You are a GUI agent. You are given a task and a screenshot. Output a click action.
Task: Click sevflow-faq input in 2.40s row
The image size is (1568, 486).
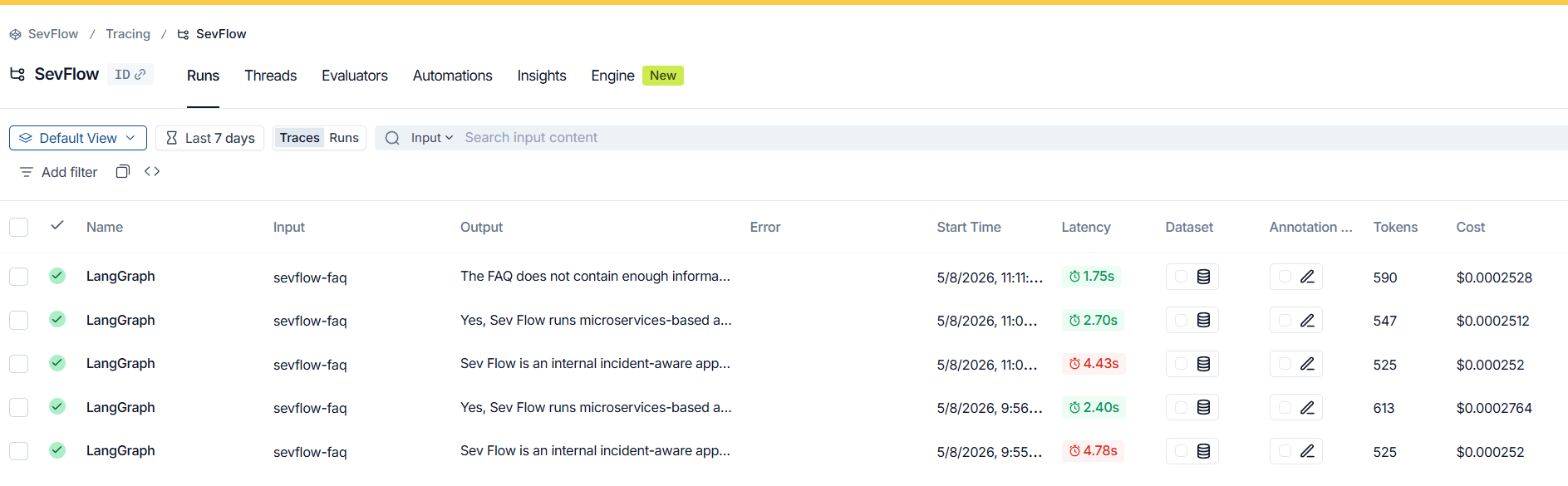(x=310, y=408)
